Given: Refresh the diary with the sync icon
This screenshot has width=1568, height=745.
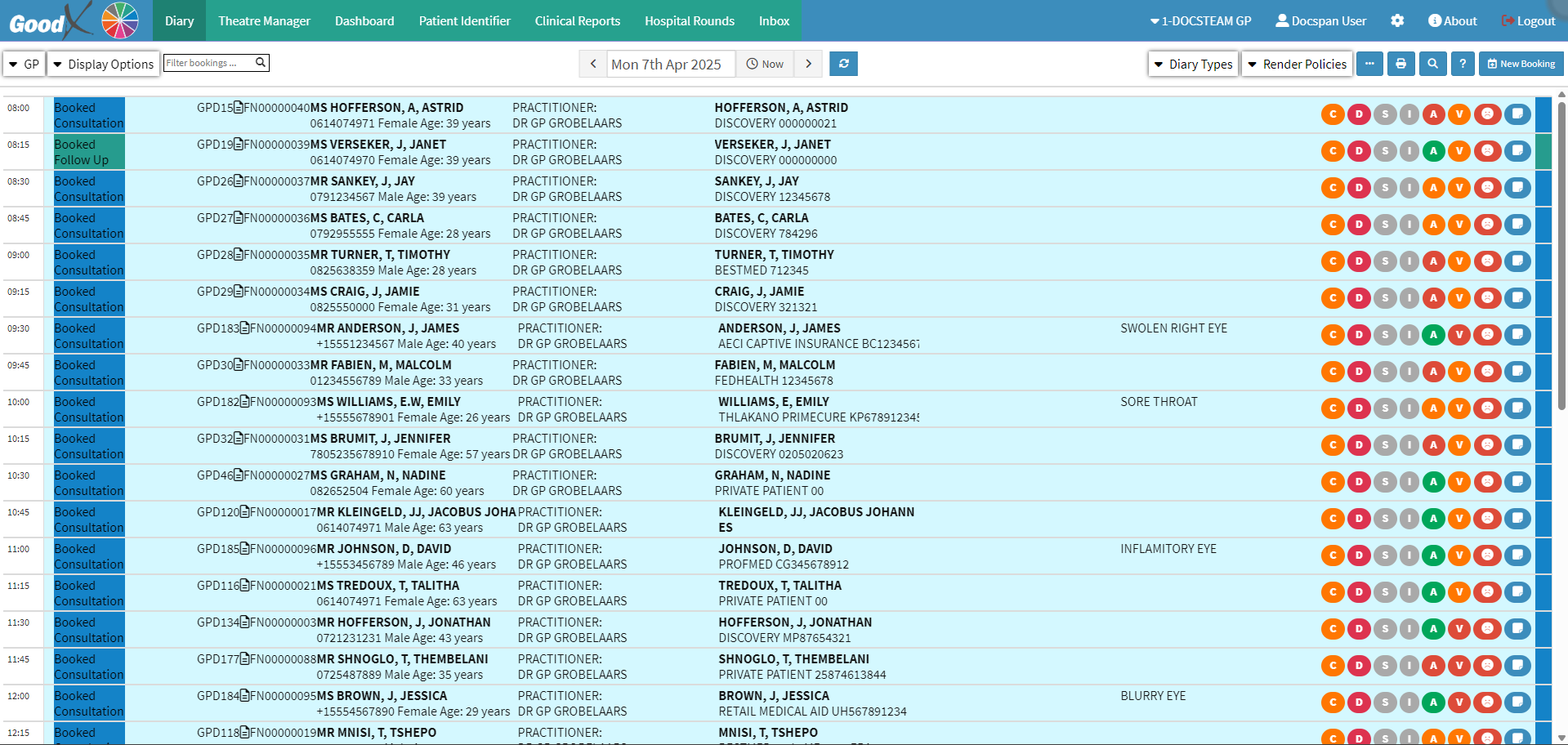Looking at the screenshot, I should (843, 64).
